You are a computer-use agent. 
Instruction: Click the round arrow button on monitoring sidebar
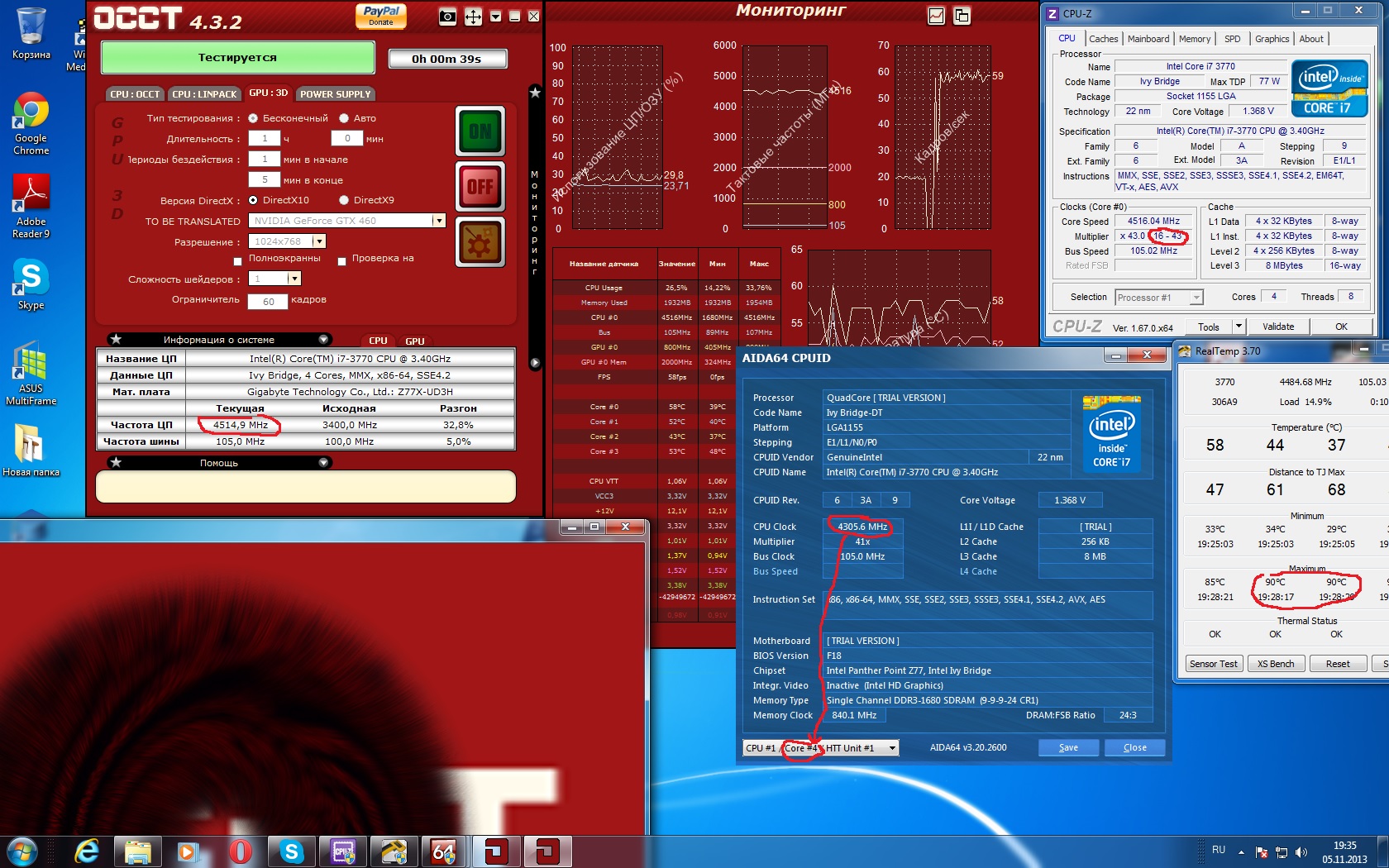pos(535,363)
